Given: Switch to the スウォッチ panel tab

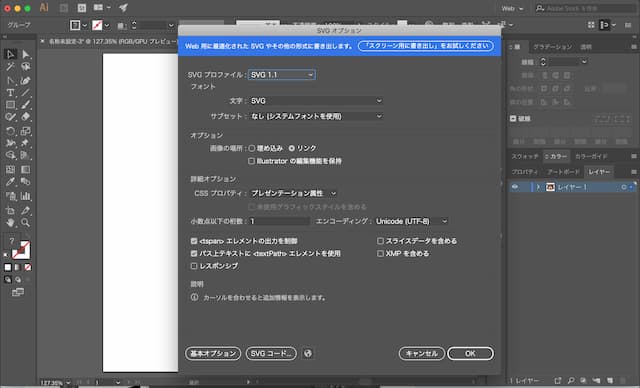Looking at the screenshot, I should pos(525,156).
